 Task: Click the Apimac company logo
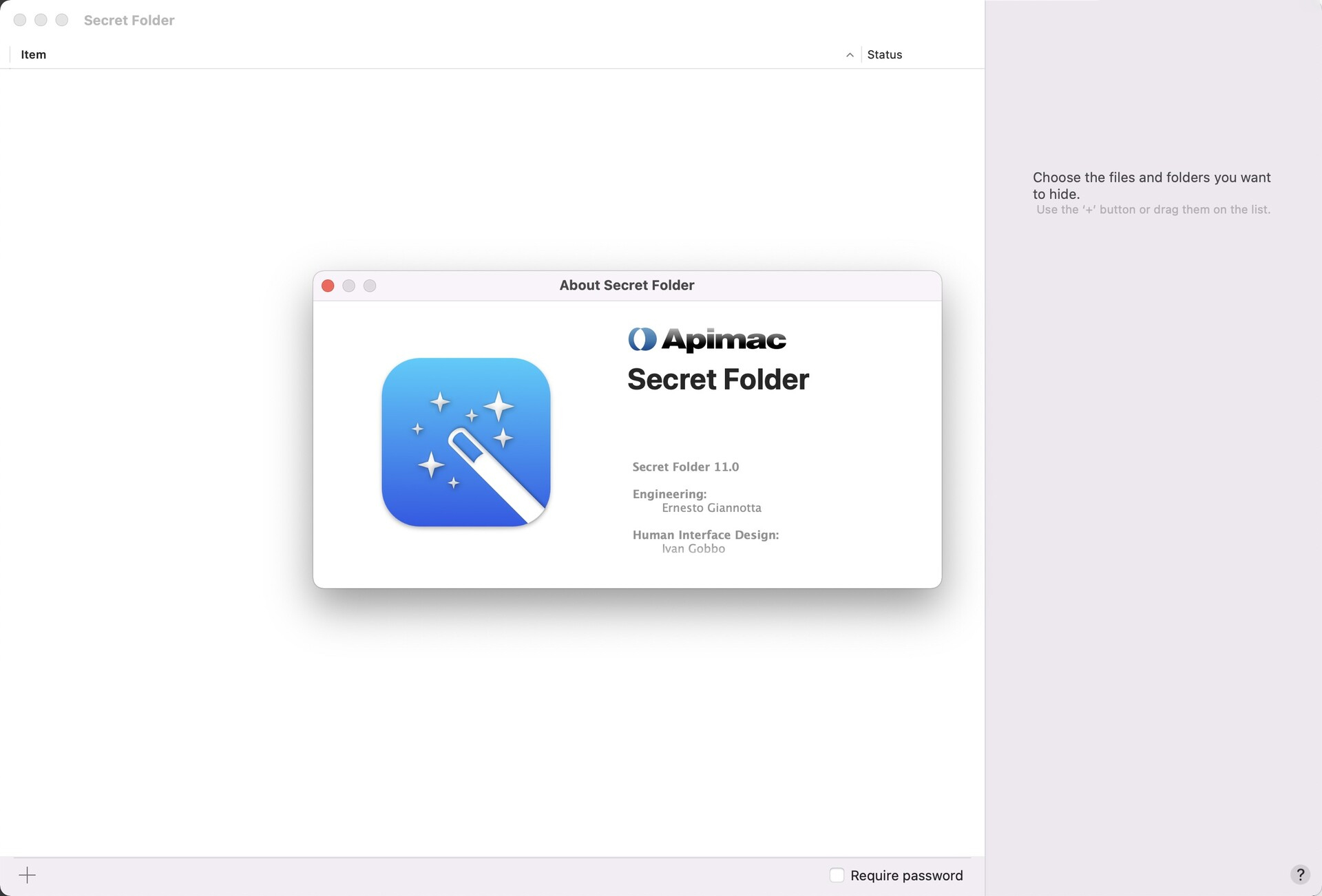pos(706,339)
